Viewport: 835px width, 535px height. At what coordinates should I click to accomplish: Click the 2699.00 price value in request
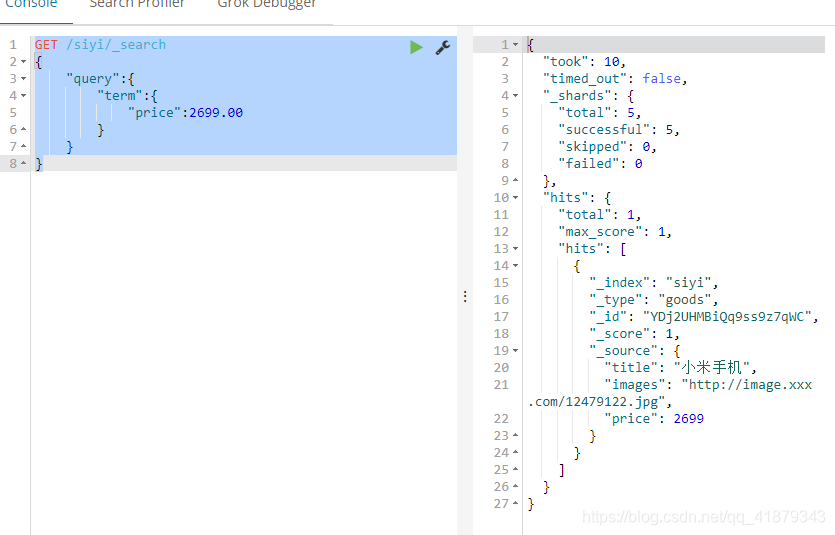[x=216, y=113]
